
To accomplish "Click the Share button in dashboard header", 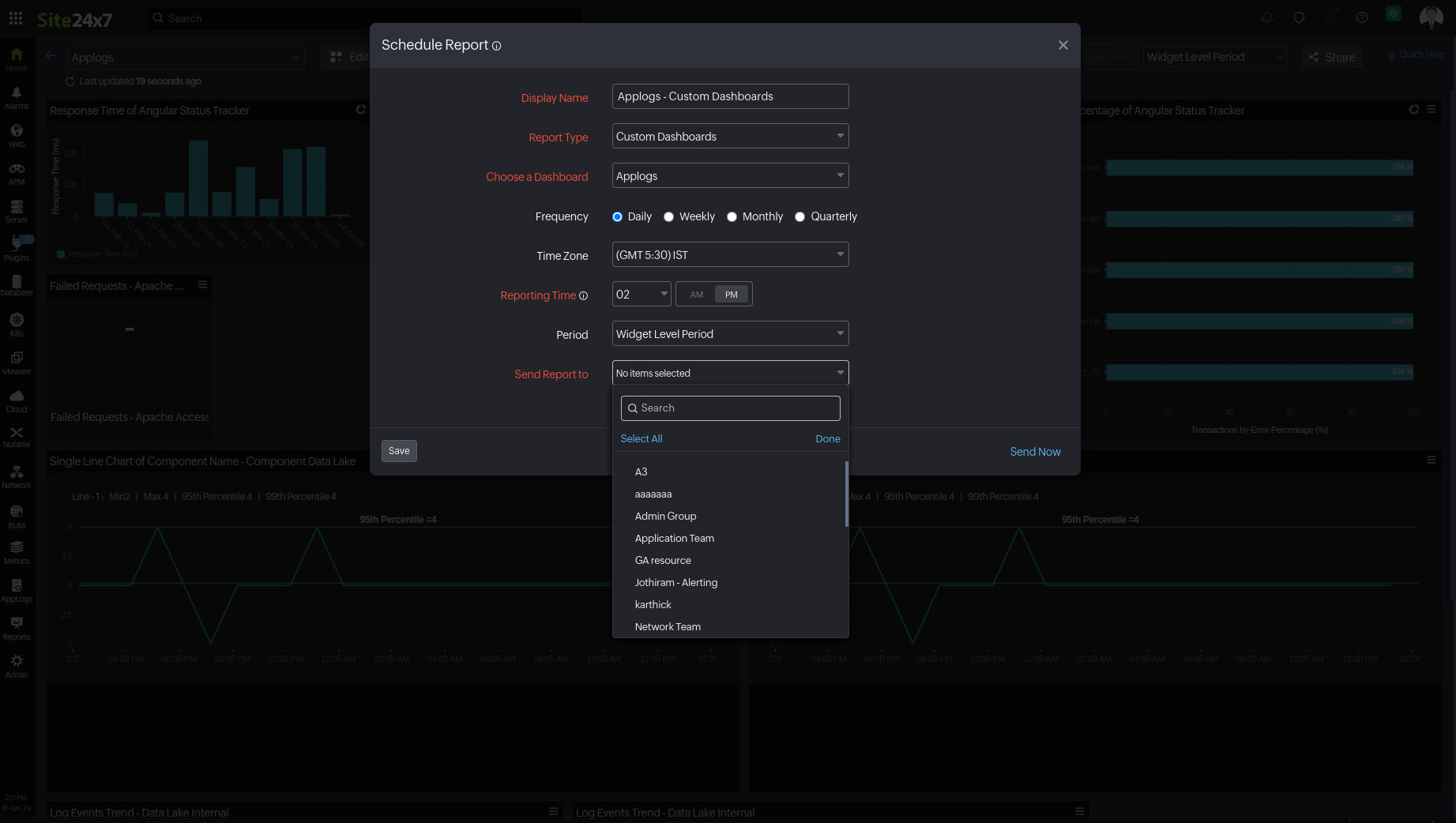I will pyautogui.click(x=1332, y=57).
